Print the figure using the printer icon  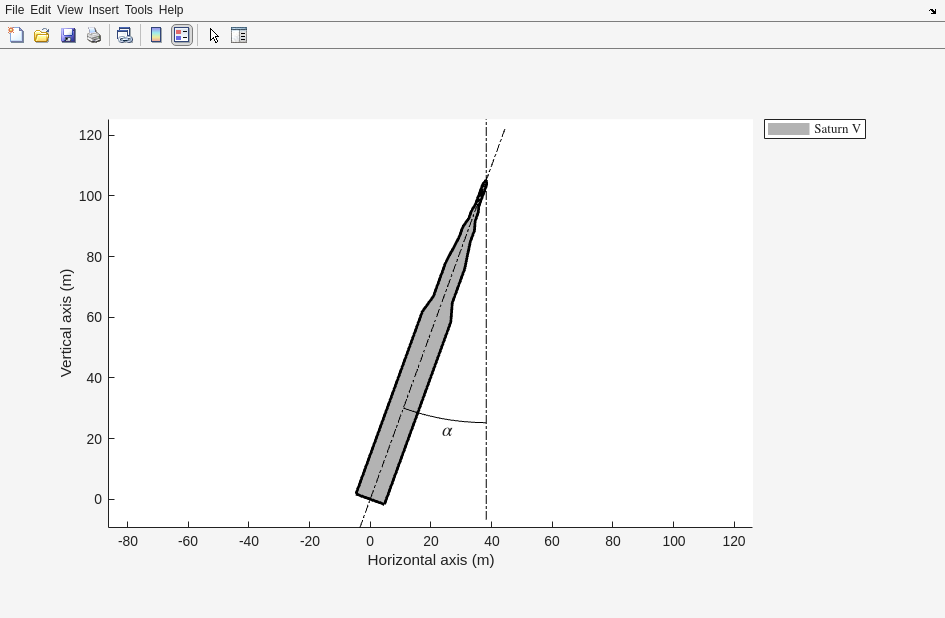point(94,35)
